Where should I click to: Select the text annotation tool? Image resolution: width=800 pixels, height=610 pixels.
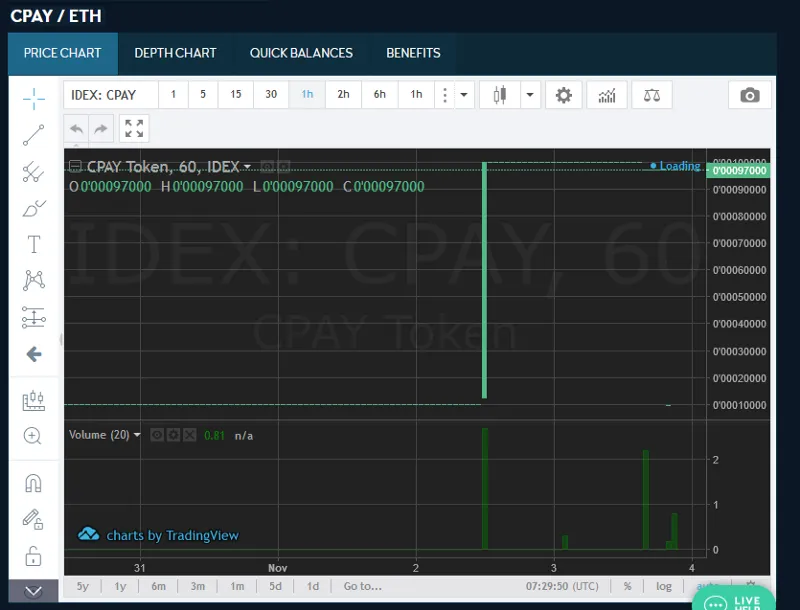(34, 244)
